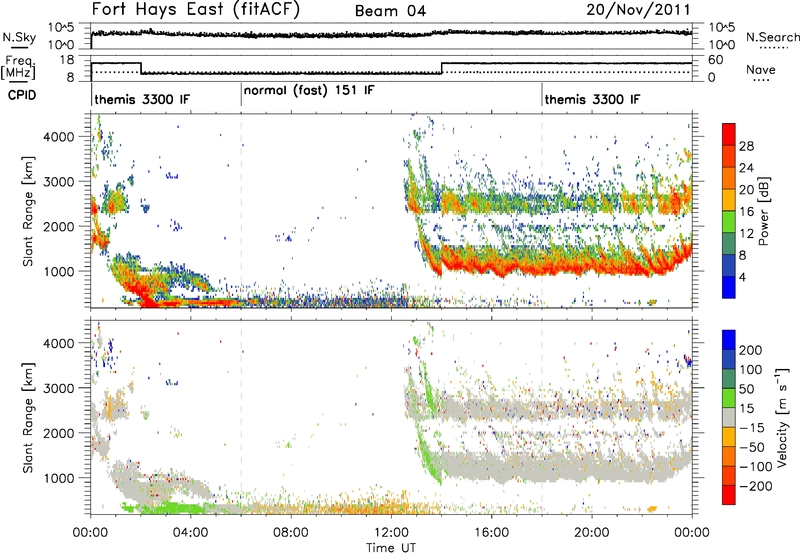Click the 'Power [dB]' color bar label
Screen dimensions: 800x554
(x=763, y=211)
